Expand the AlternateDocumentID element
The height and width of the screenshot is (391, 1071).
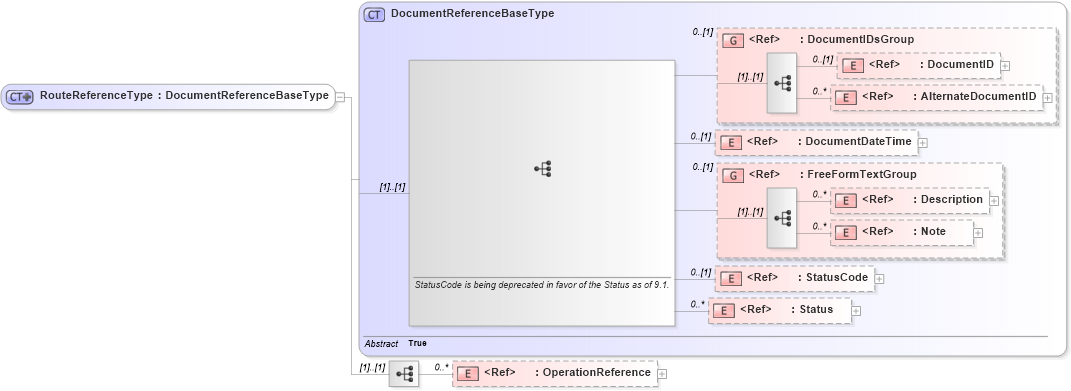1048,98
